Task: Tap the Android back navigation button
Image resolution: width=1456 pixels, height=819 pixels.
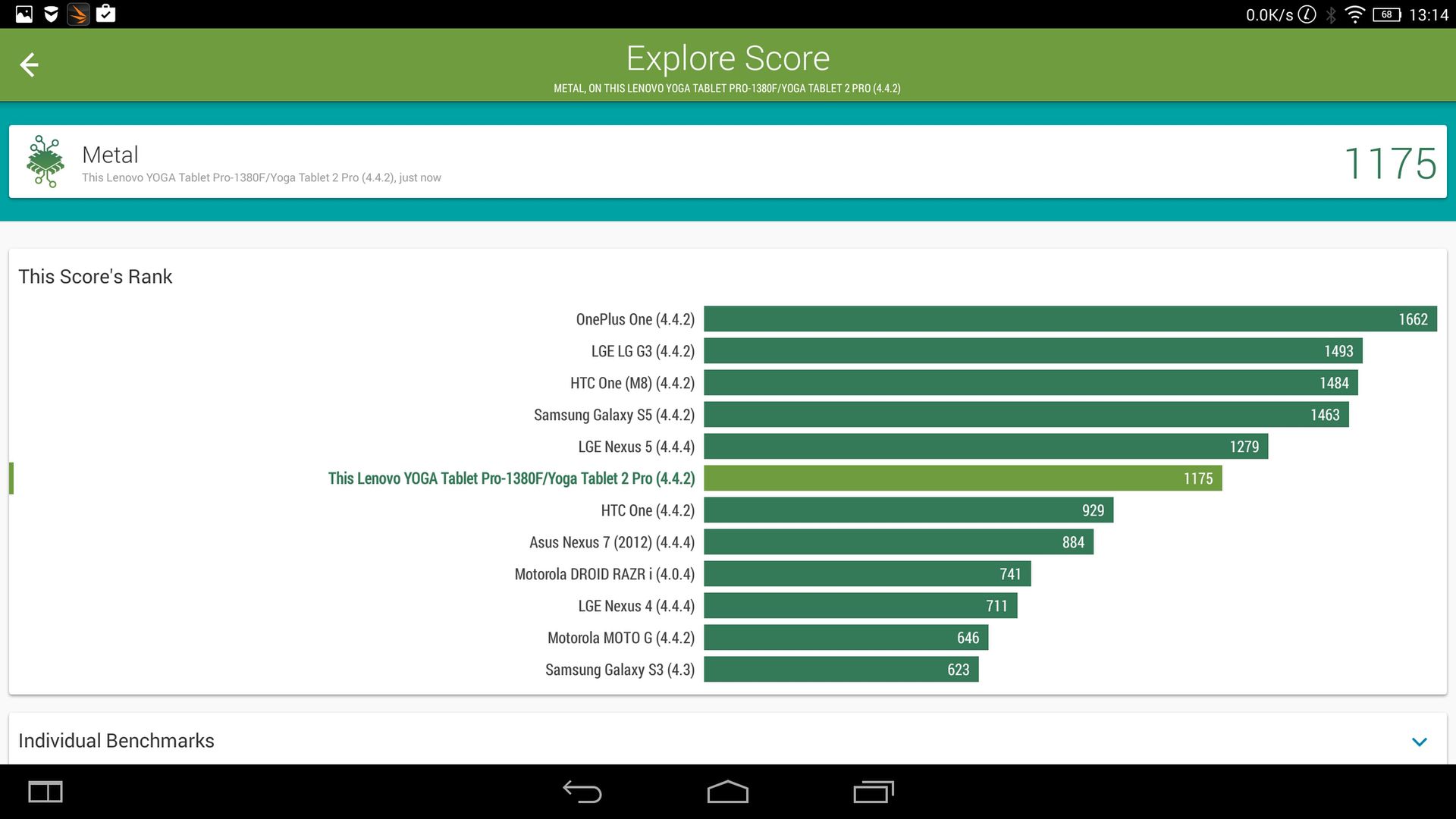Action: [x=582, y=792]
